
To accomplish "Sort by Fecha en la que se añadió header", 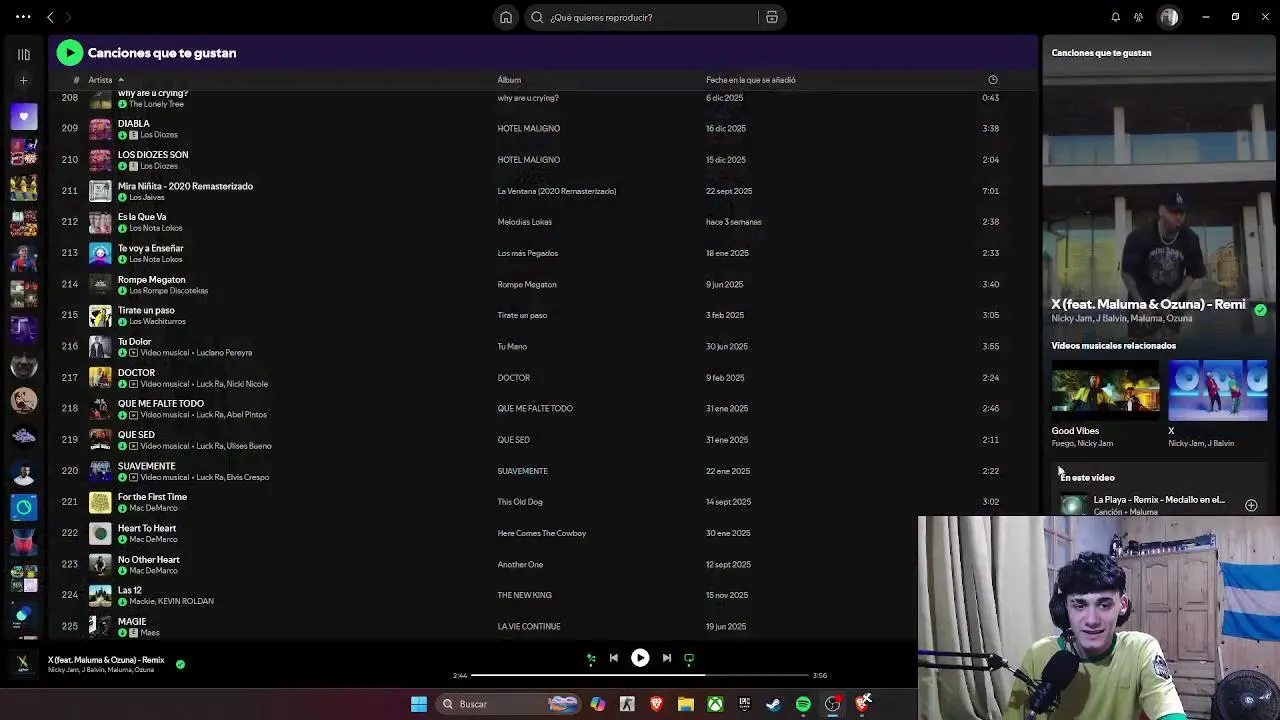I will [751, 80].
